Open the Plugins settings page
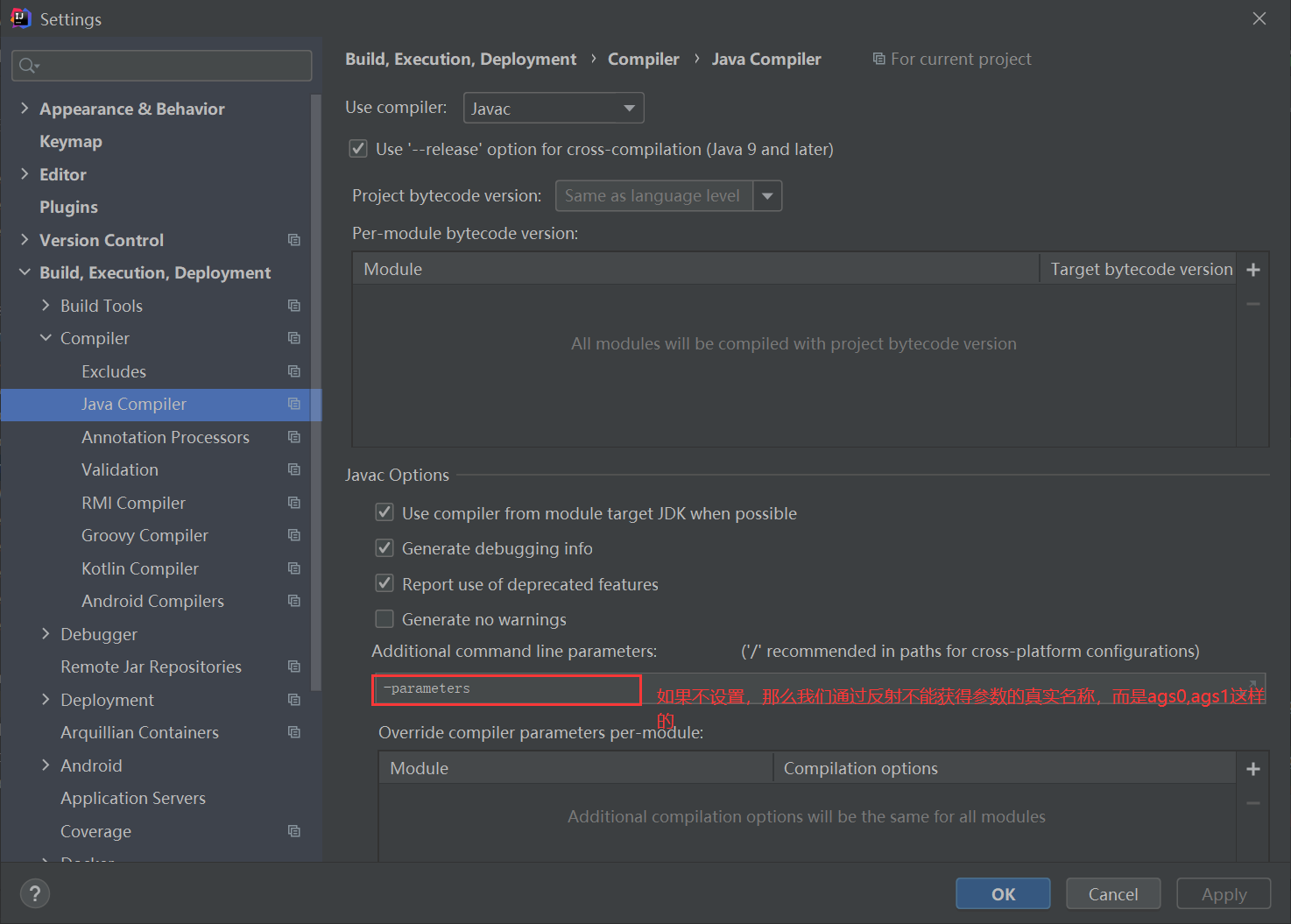Viewport: 1291px width, 924px height. click(68, 207)
